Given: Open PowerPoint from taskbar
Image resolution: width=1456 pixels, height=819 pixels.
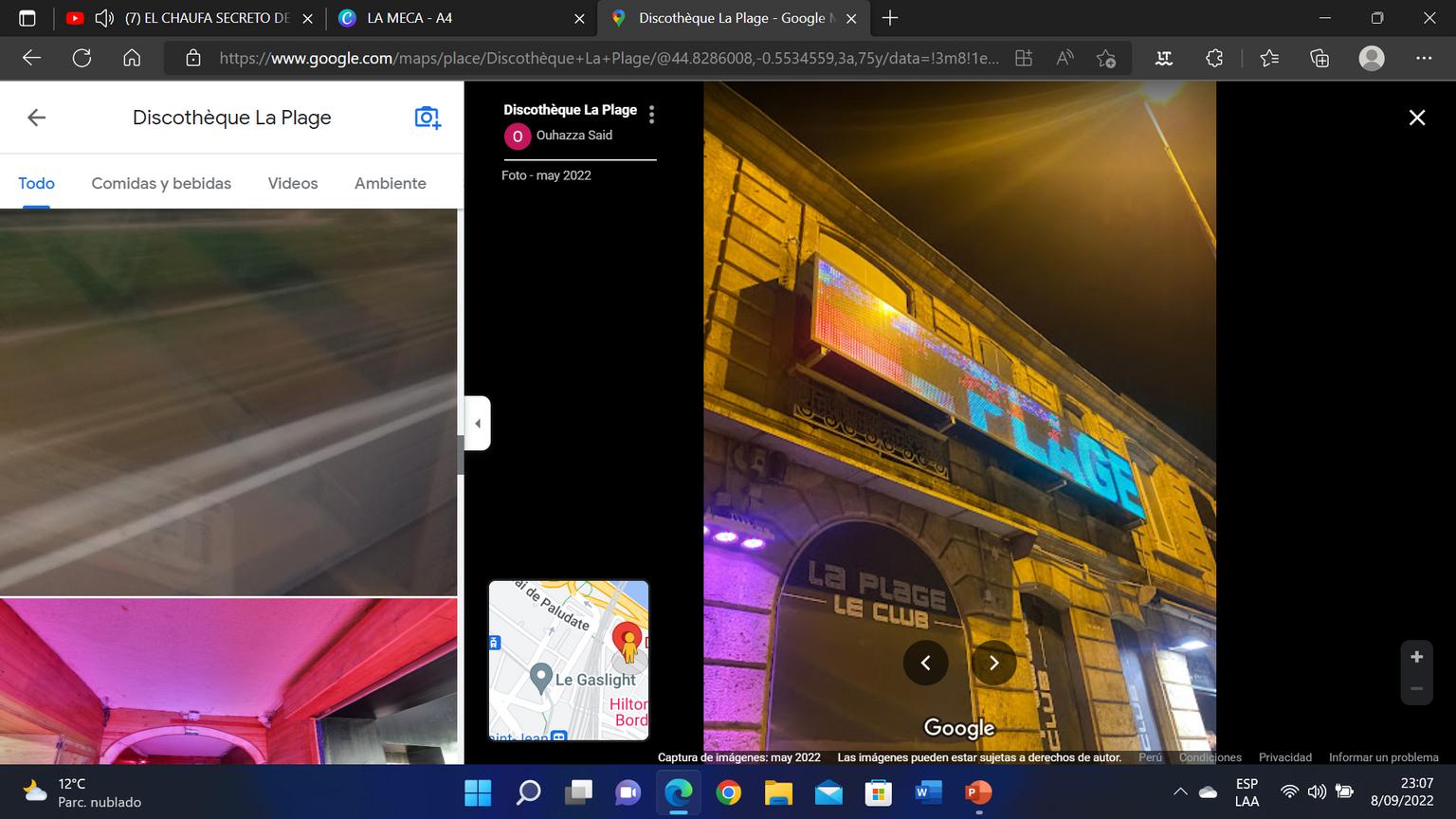Looking at the screenshot, I should [x=978, y=792].
